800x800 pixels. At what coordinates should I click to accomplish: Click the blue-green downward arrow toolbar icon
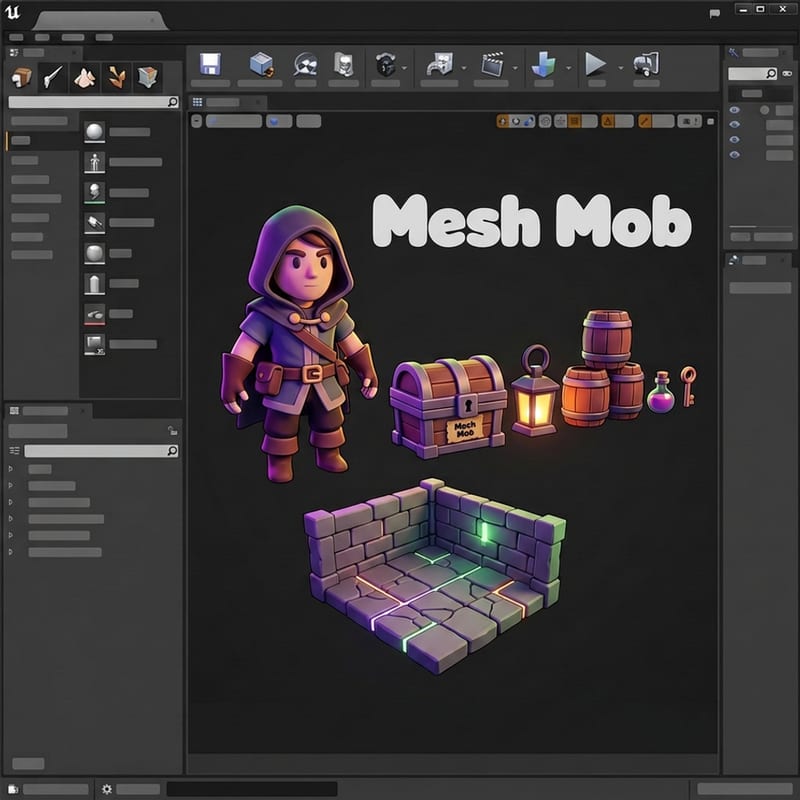pyautogui.click(x=543, y=65)
